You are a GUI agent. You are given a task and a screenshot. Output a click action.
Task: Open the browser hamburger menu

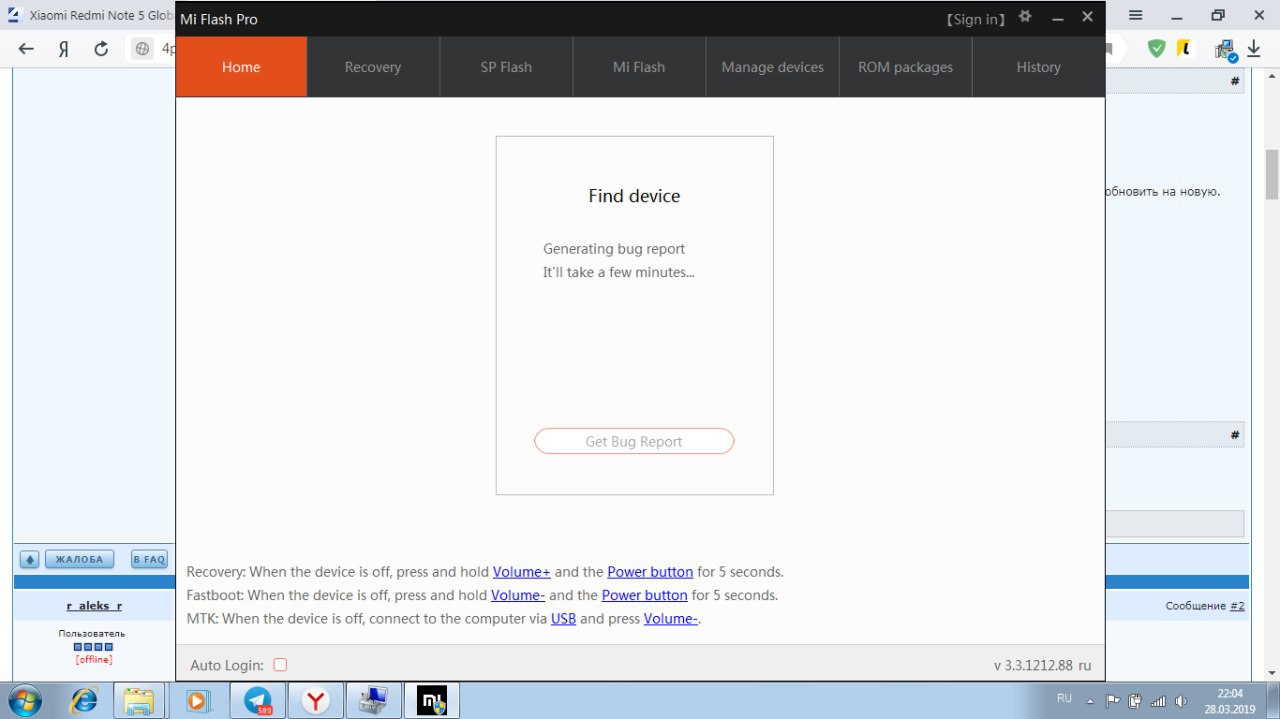coord(1135,15)
